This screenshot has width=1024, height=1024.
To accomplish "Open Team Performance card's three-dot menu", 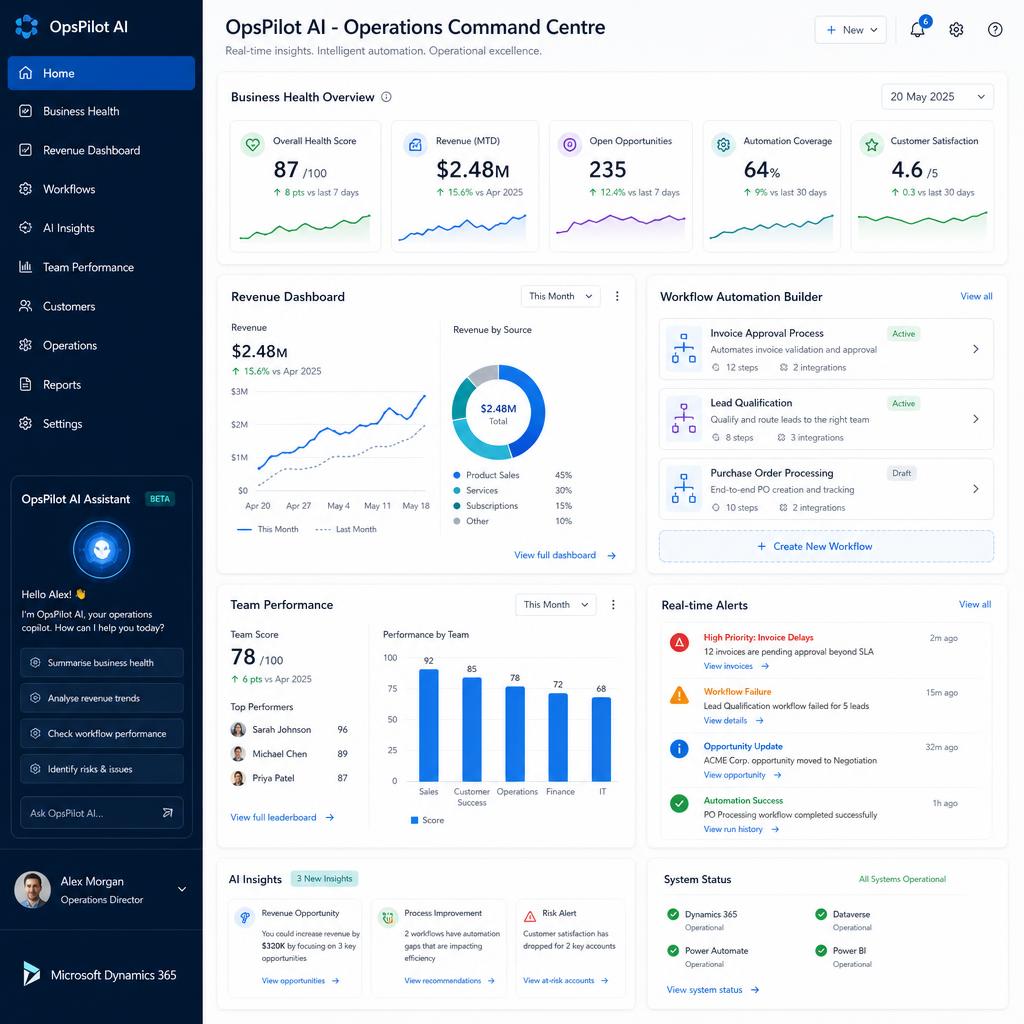I will click(613, 605).
